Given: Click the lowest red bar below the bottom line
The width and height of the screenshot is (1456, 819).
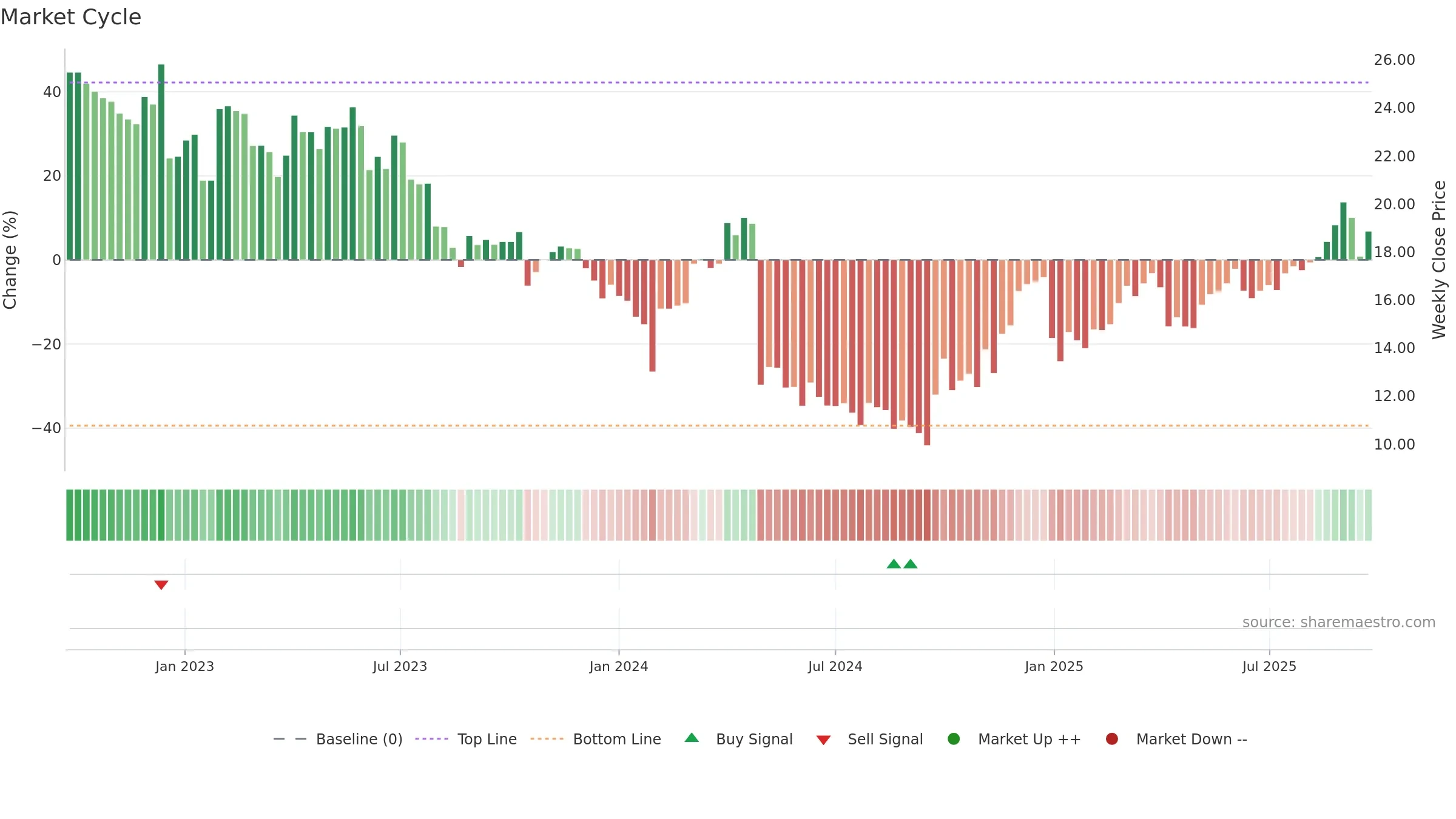Looking at the screenshot, I should click(x=927, y=352).
